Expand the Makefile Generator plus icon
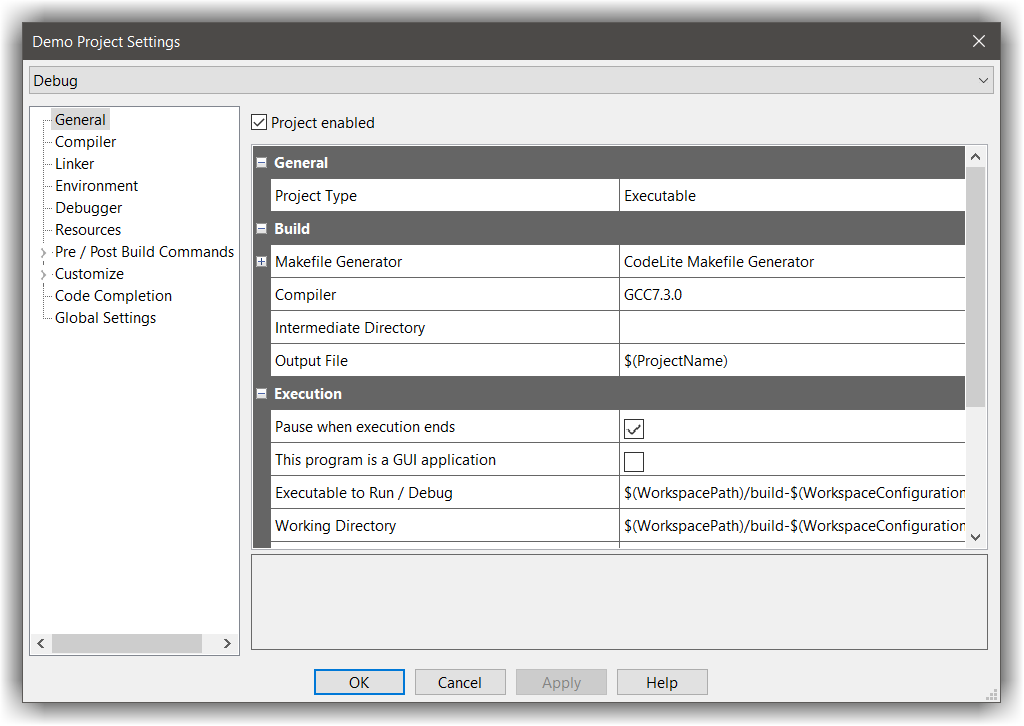This screenshot has width=1024, height=726. coord(261,261)
